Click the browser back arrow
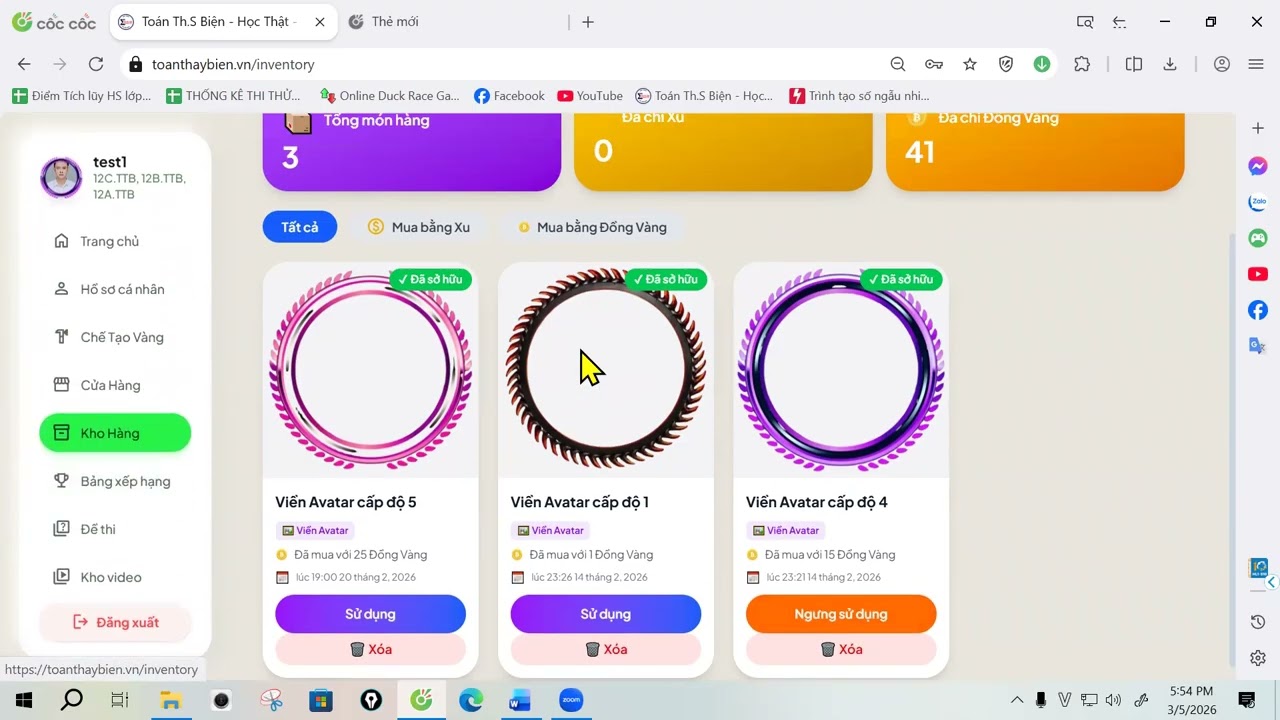1280x720 pixels. 24,64
